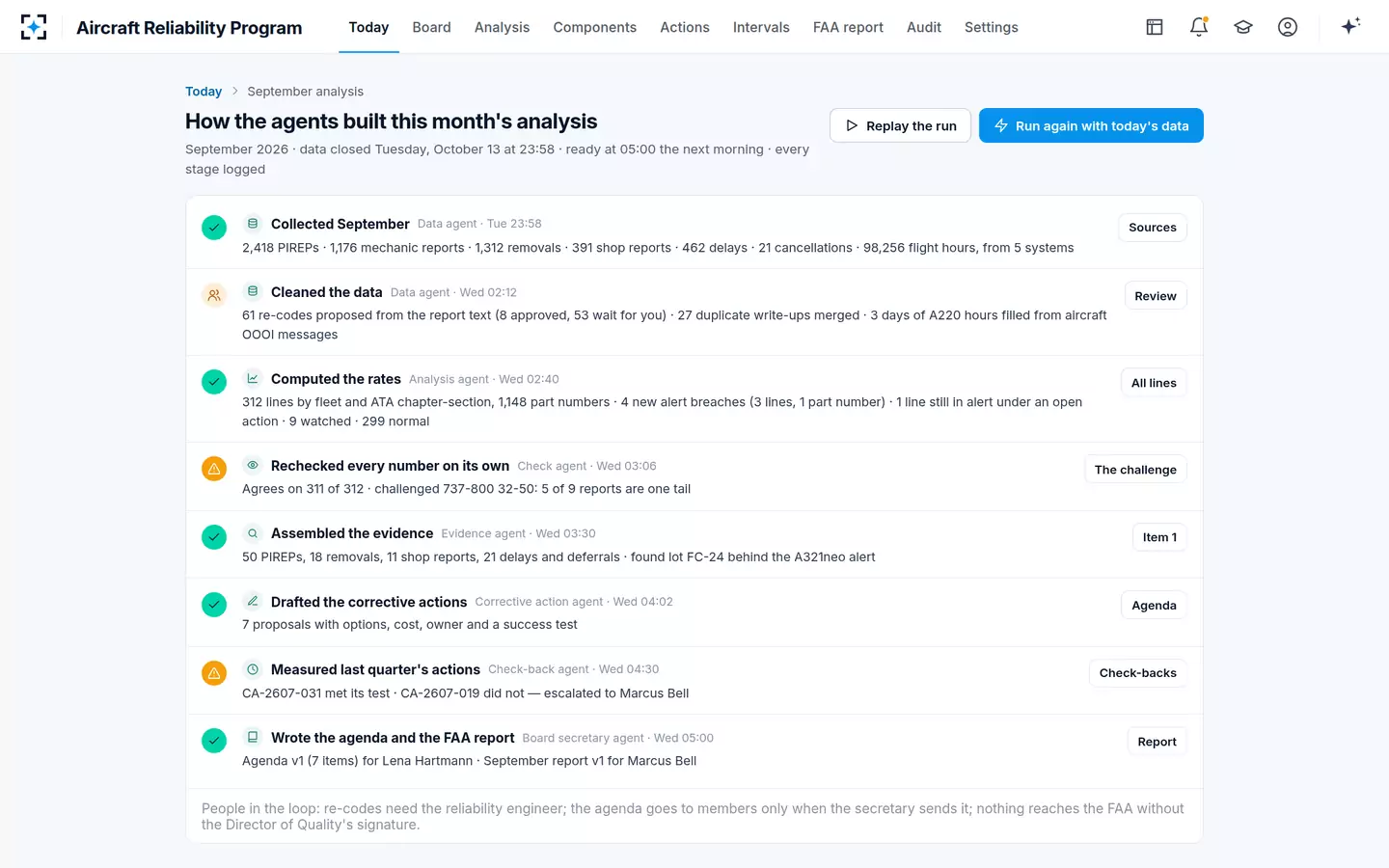
Task: Open All lines for computed rates
Action: 1154,383
